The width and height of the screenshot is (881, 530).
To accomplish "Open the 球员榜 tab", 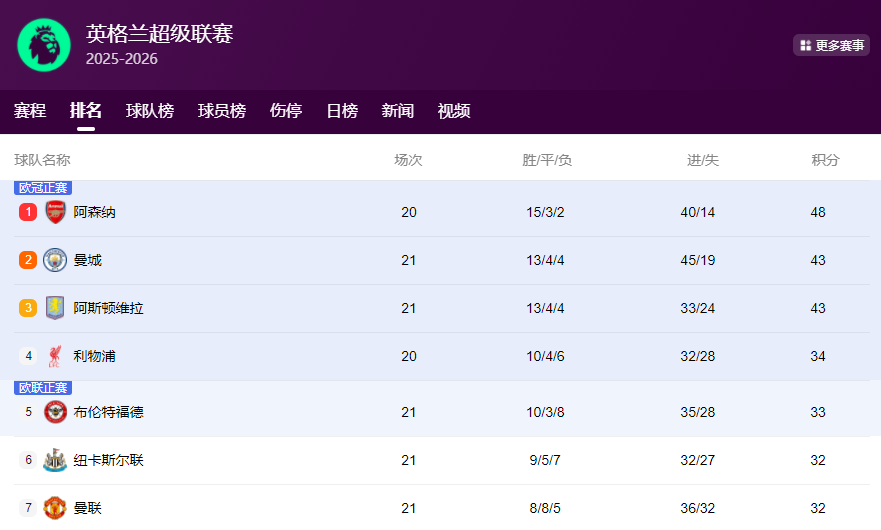I will click(222, 111).
